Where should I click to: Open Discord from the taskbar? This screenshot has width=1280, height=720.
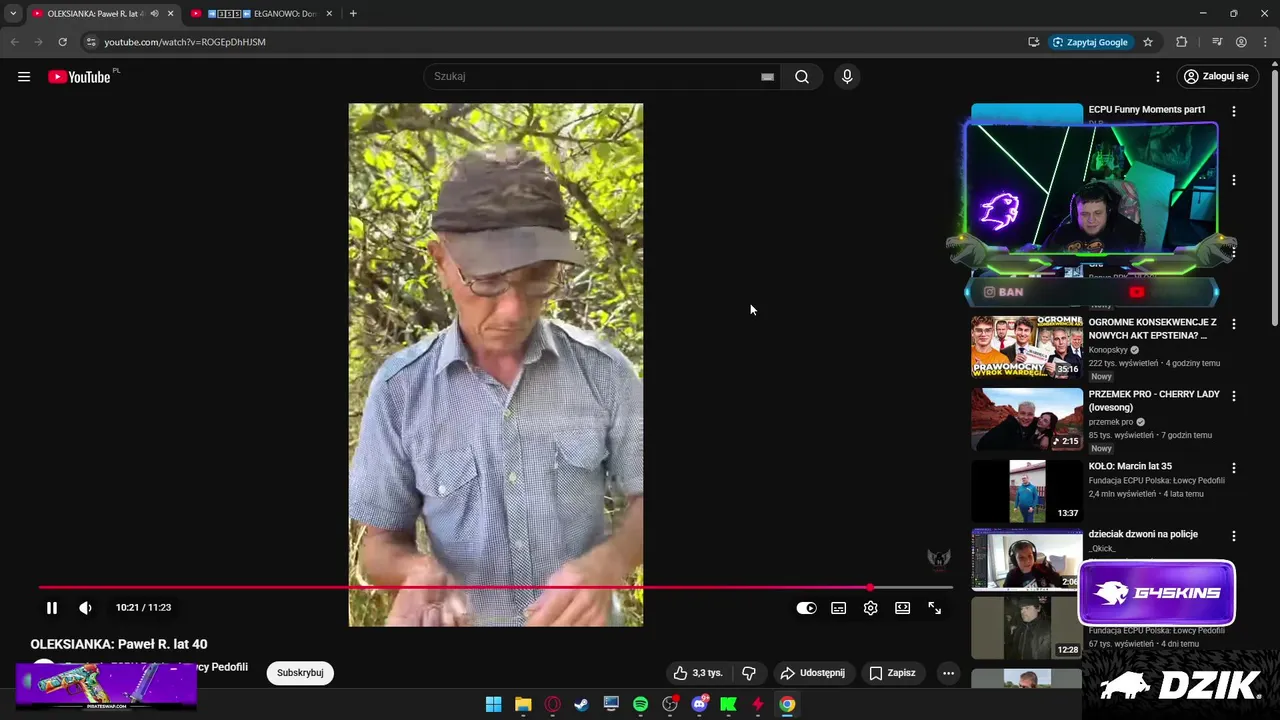(700, 704)
